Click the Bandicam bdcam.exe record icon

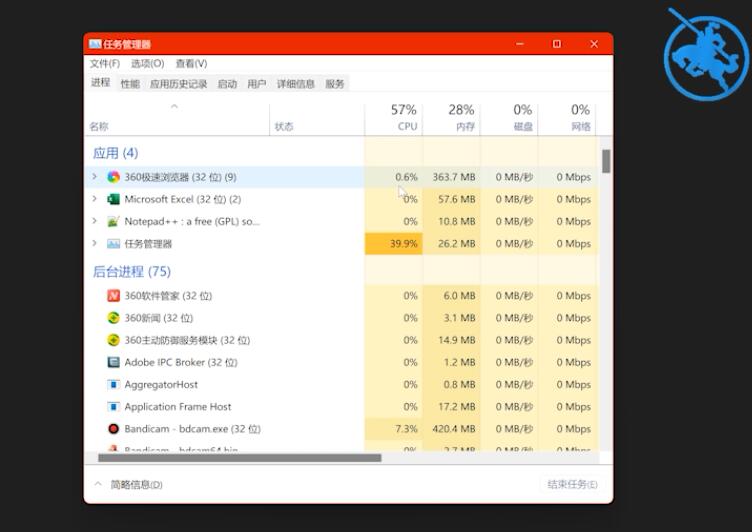tap(114, 428)
